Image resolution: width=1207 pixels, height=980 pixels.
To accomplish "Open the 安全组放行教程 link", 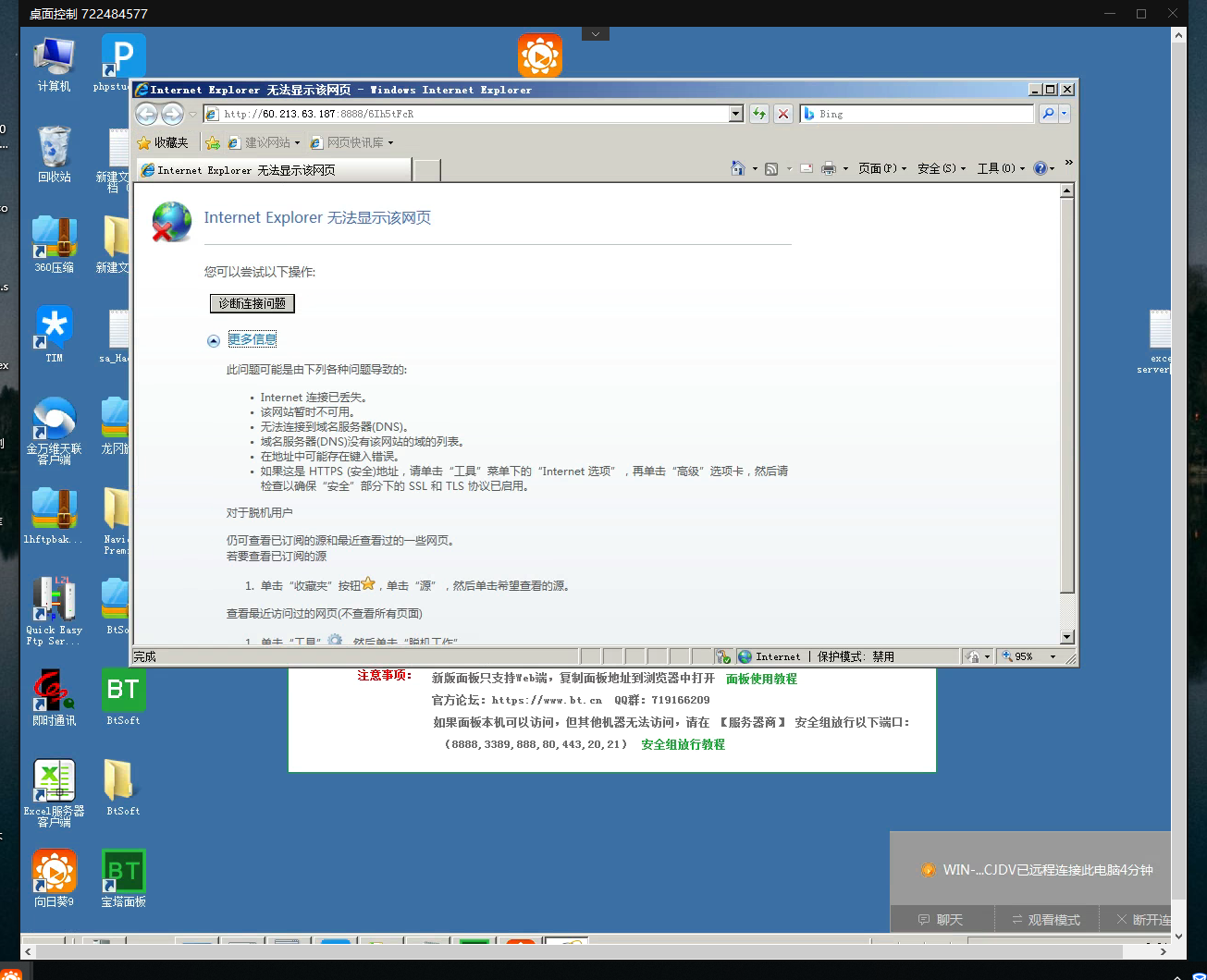I will (683, 744).
